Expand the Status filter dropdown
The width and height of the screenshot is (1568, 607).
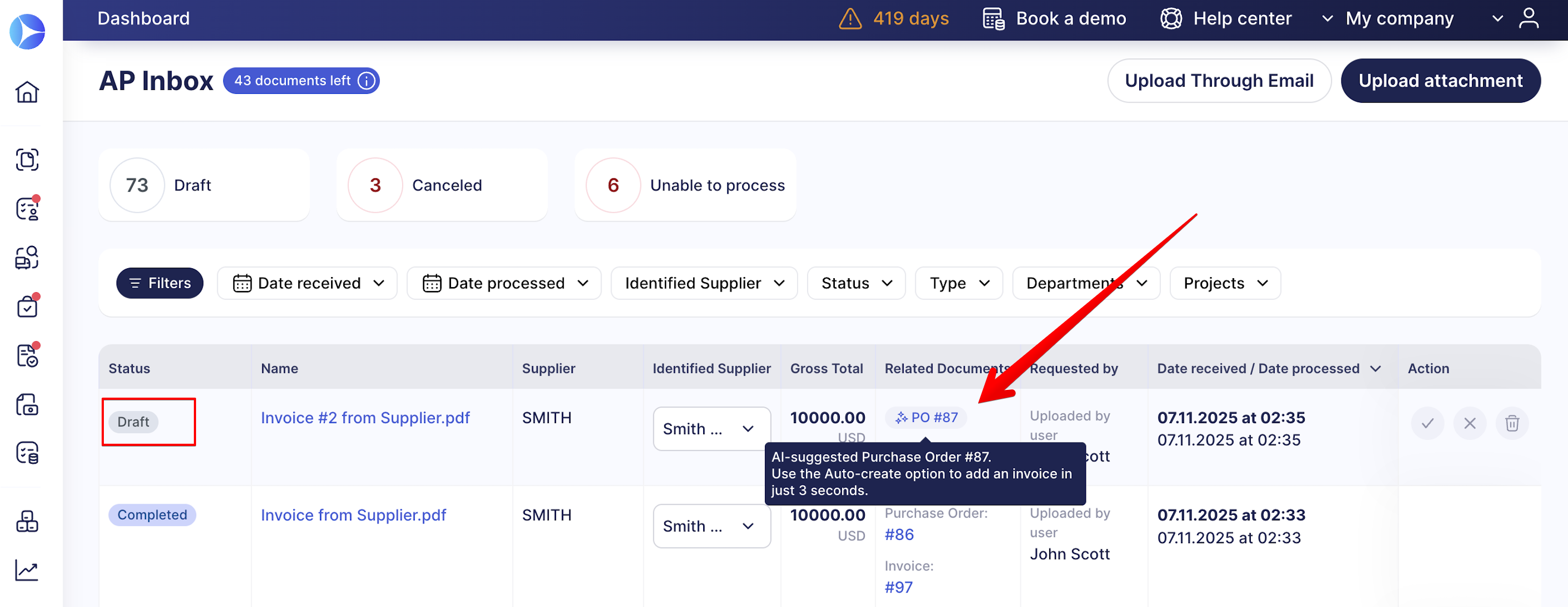pos(856,283)
